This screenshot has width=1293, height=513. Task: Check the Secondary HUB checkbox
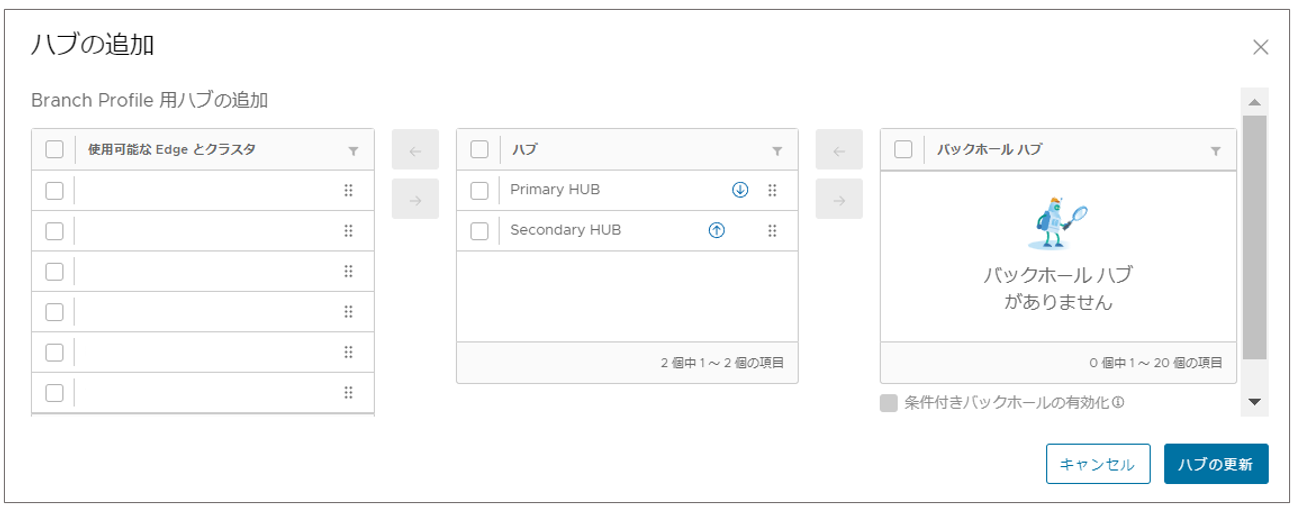pyautogui.click(x=479, y=230)
